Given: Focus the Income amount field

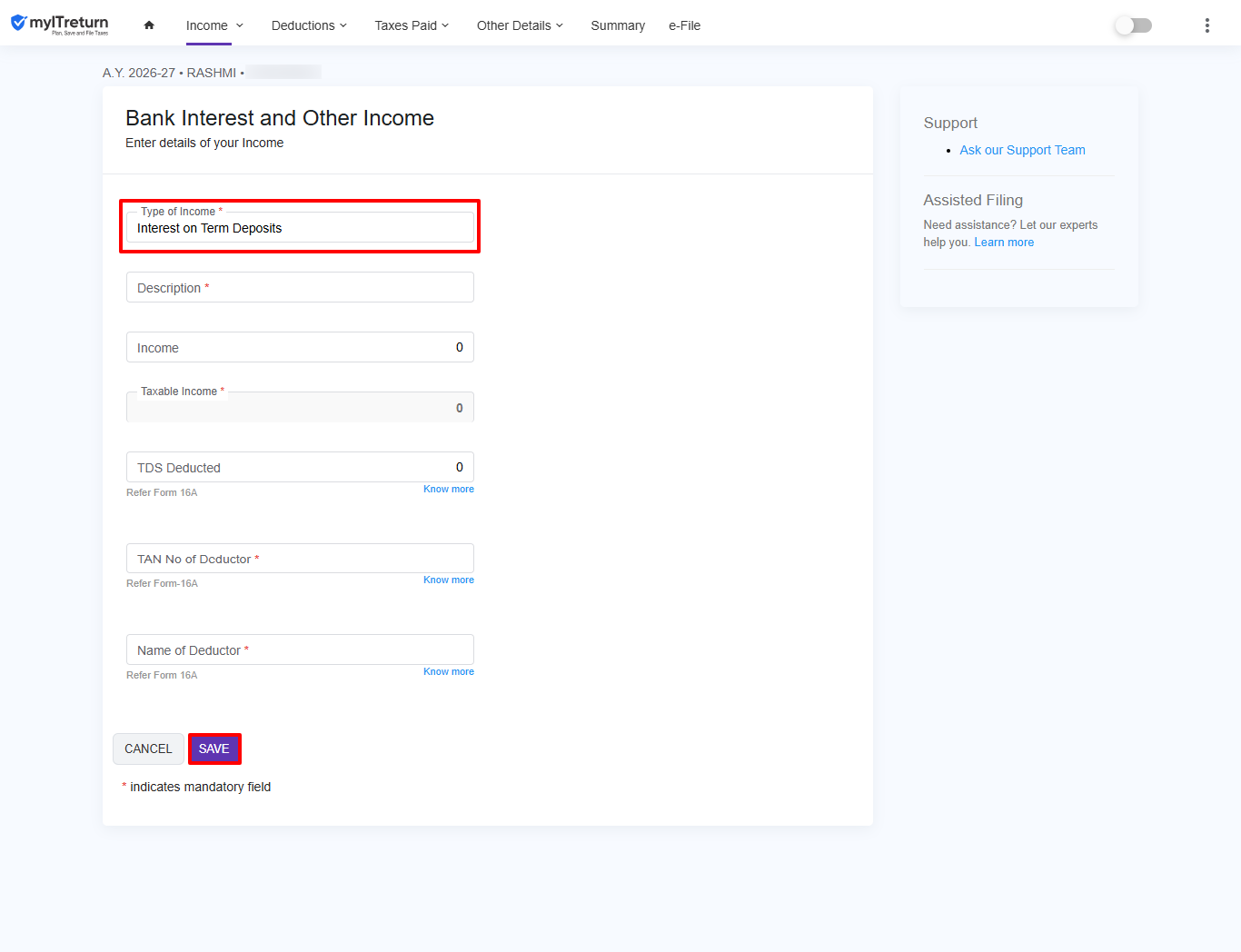Looking at the screenshot, I should 300,347.
